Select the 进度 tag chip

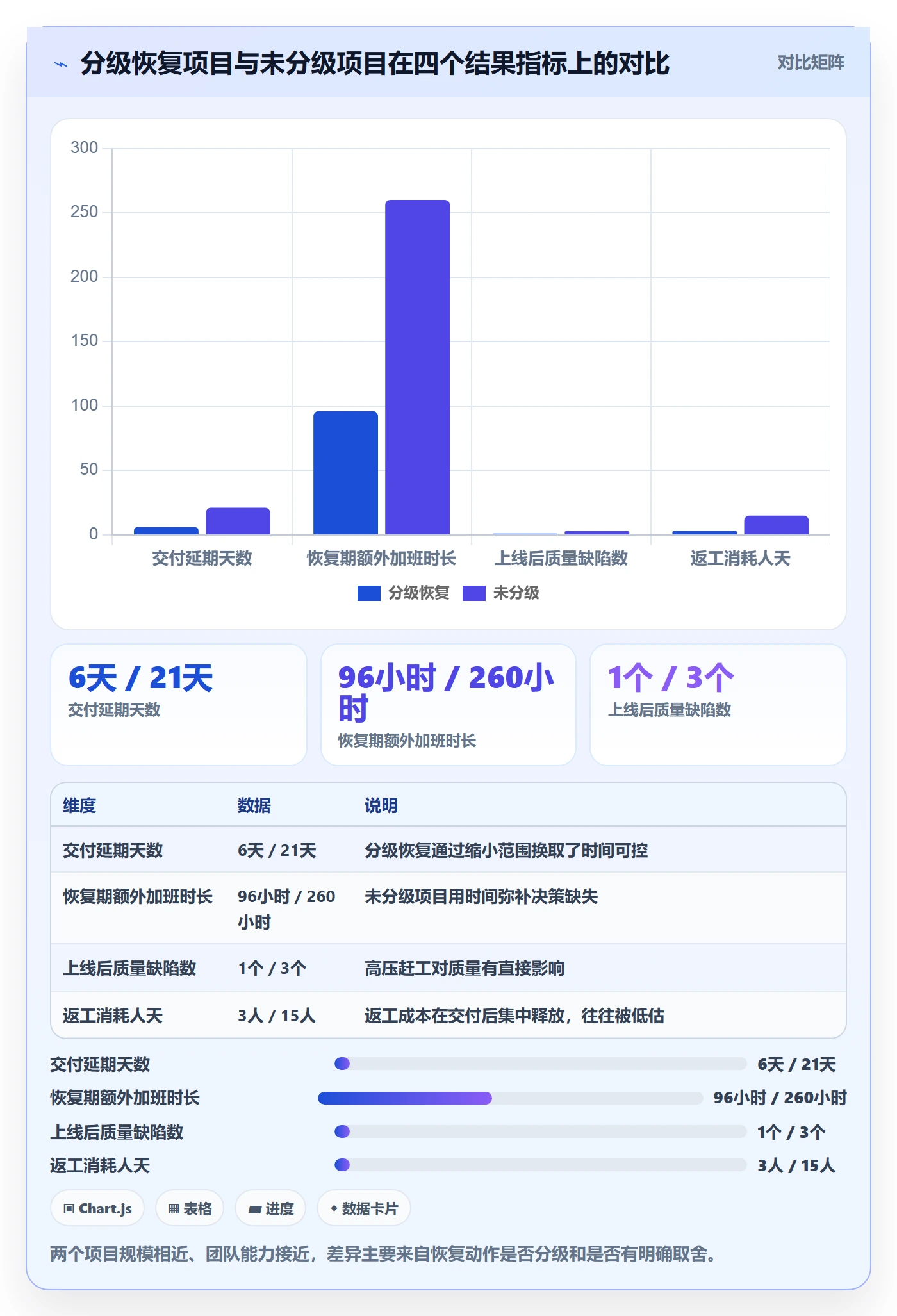270,1208
